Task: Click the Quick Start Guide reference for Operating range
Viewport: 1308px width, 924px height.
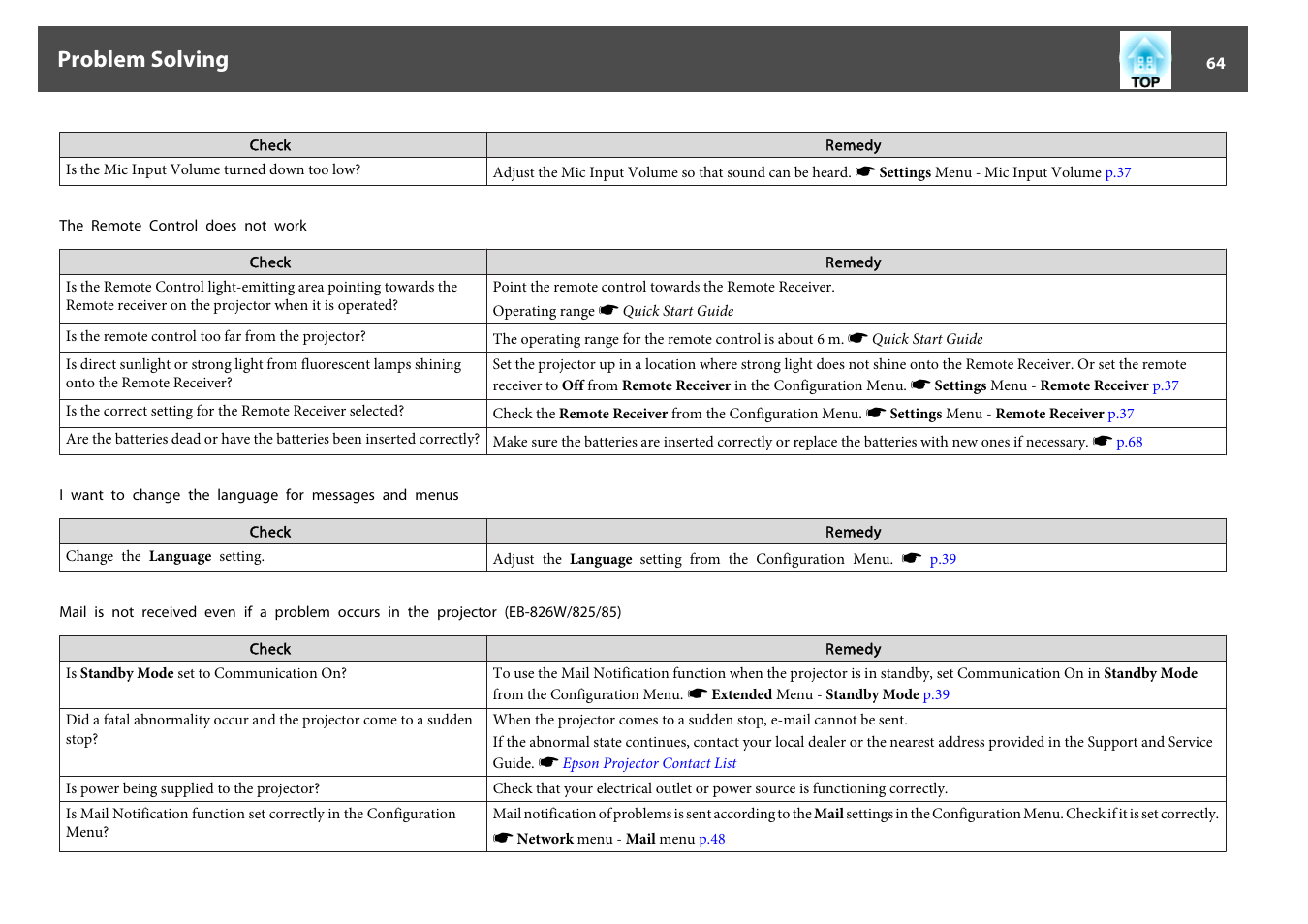Action: pyautogui.click(x=678, y=311)
